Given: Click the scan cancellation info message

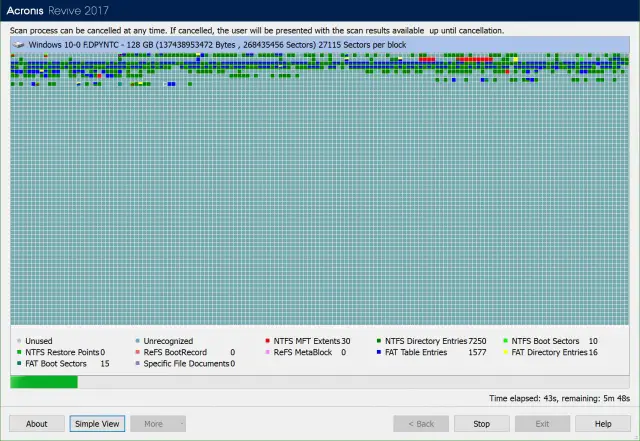Looking at the screenshot, I should [257, 31].
